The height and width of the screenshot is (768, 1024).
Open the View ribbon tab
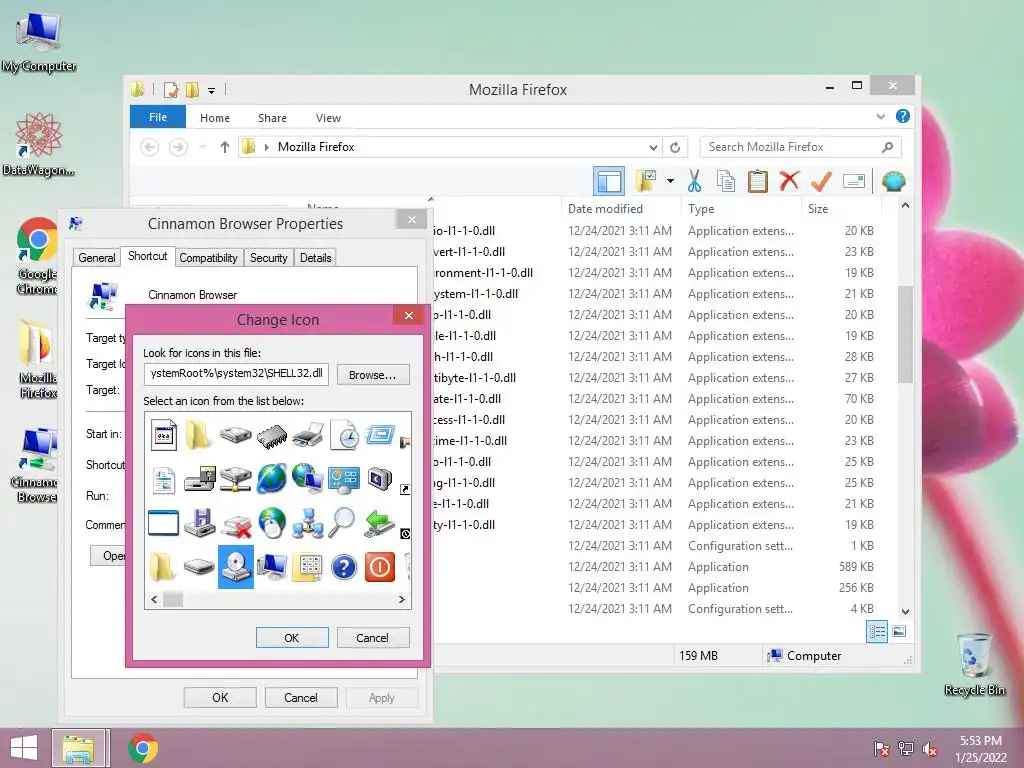click(x=328, y=118)
